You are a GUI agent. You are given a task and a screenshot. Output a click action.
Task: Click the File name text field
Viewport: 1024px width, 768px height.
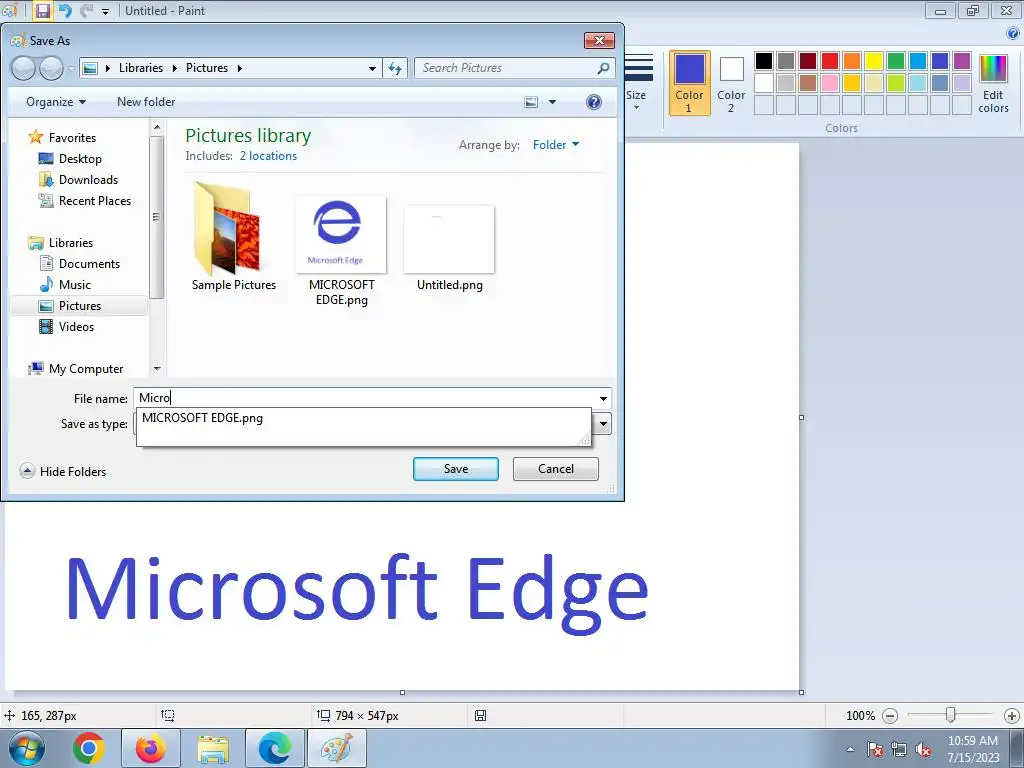coord(364,398)
